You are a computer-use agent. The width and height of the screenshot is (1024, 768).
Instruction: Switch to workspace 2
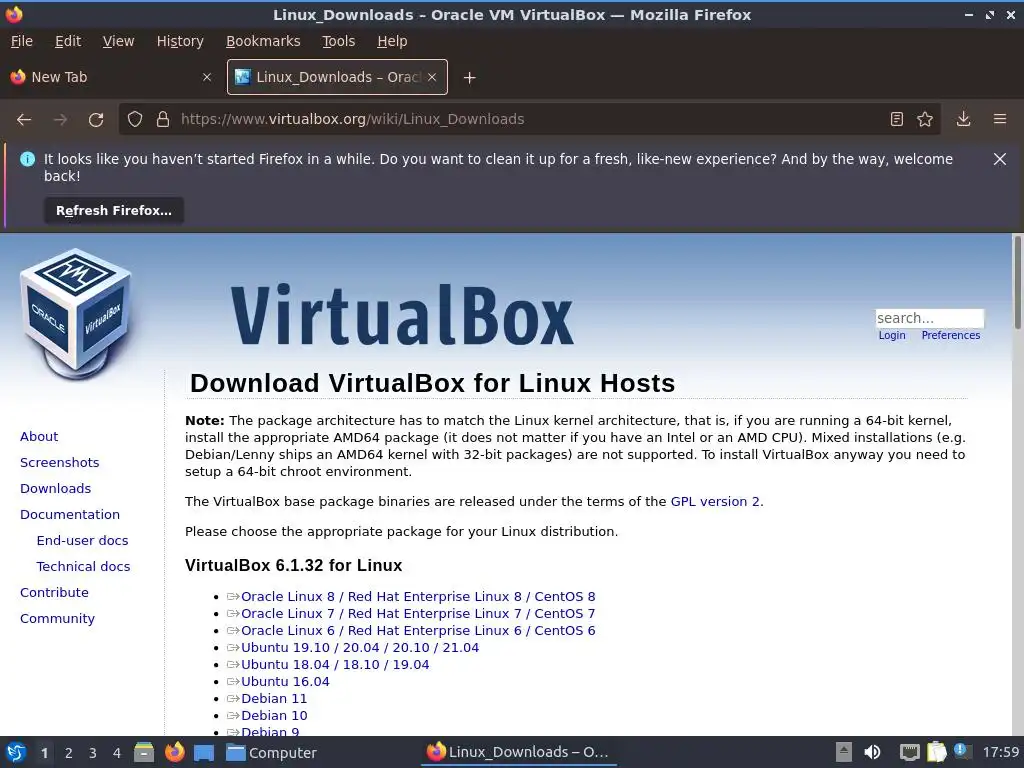pos(69,753)
